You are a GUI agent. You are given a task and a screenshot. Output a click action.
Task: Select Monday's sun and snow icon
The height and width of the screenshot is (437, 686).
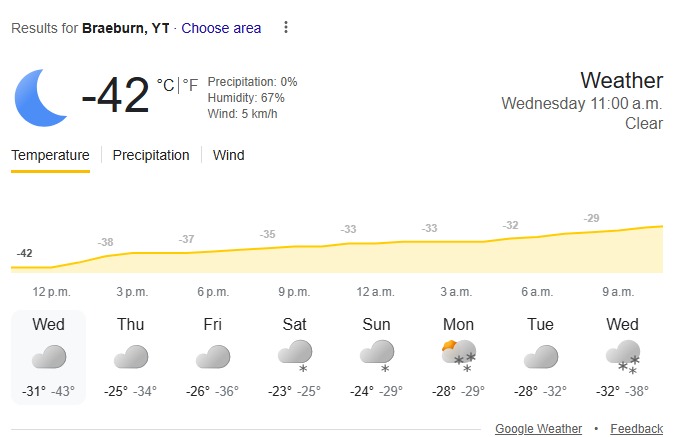pyautogui.click(x=459, y=355)
